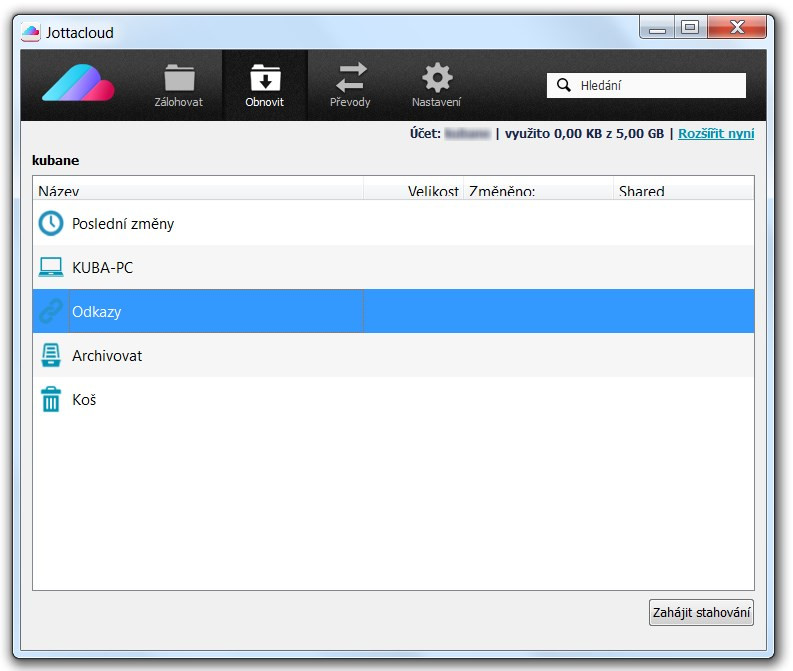793x671 pixels.
Task: Sort by the Změněno column header
Action: [x=538, y=189]
